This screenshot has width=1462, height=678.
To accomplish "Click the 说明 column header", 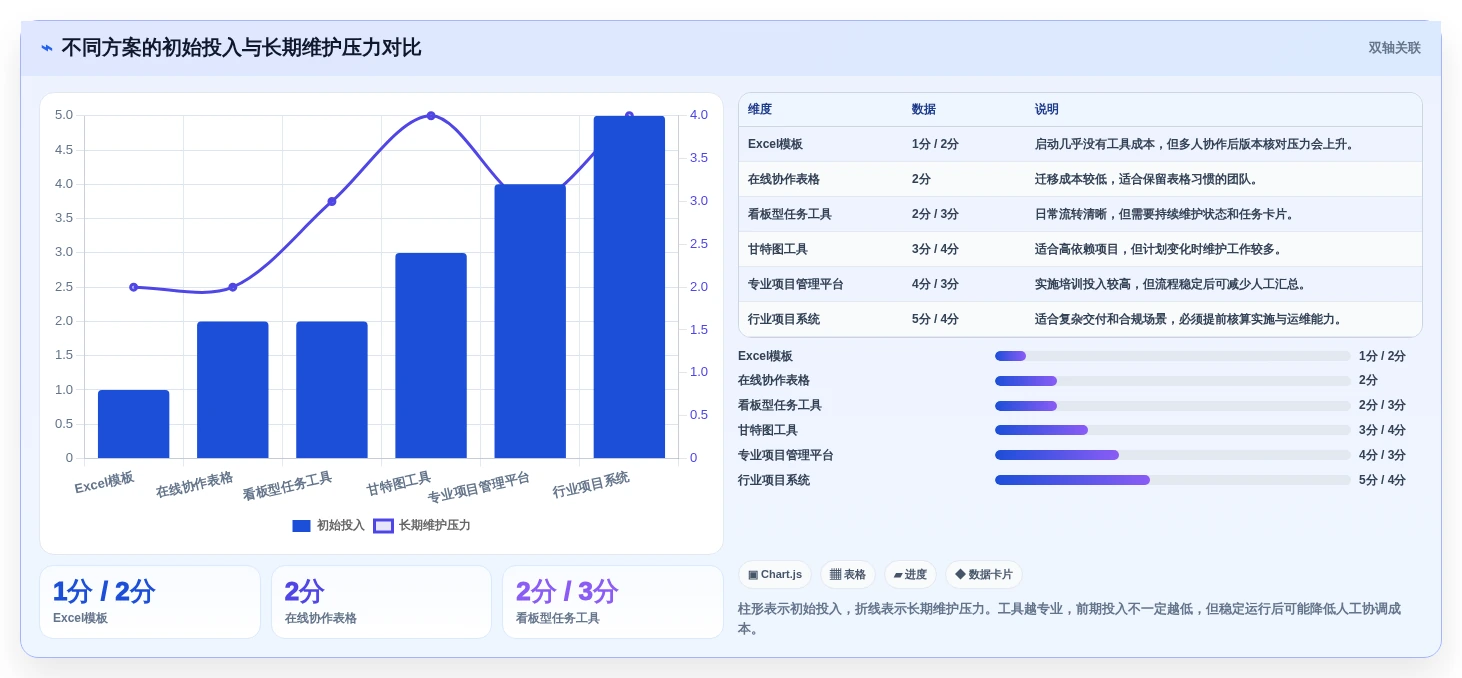I will pyautogui.click(x=1047, y=110).
